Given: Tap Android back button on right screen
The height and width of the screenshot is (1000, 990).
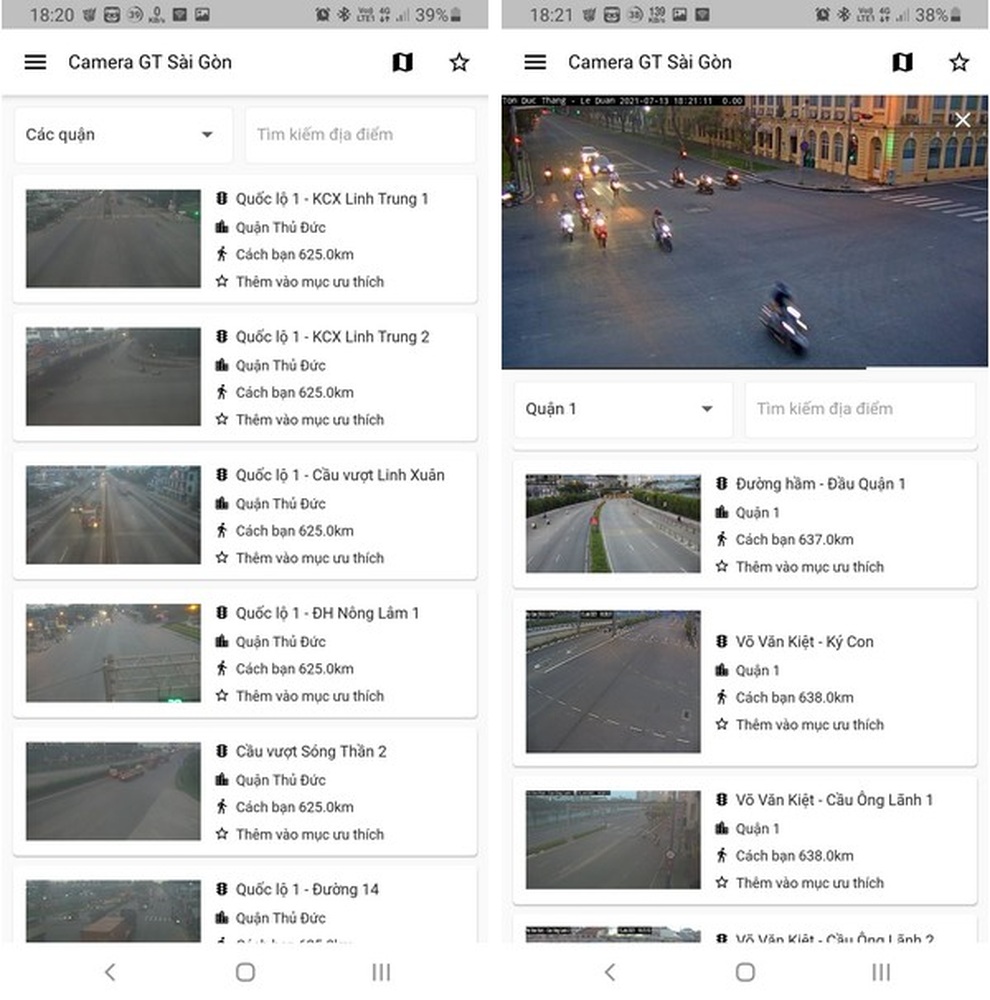Looking at the screenshot, I should (x=610, y=972).
